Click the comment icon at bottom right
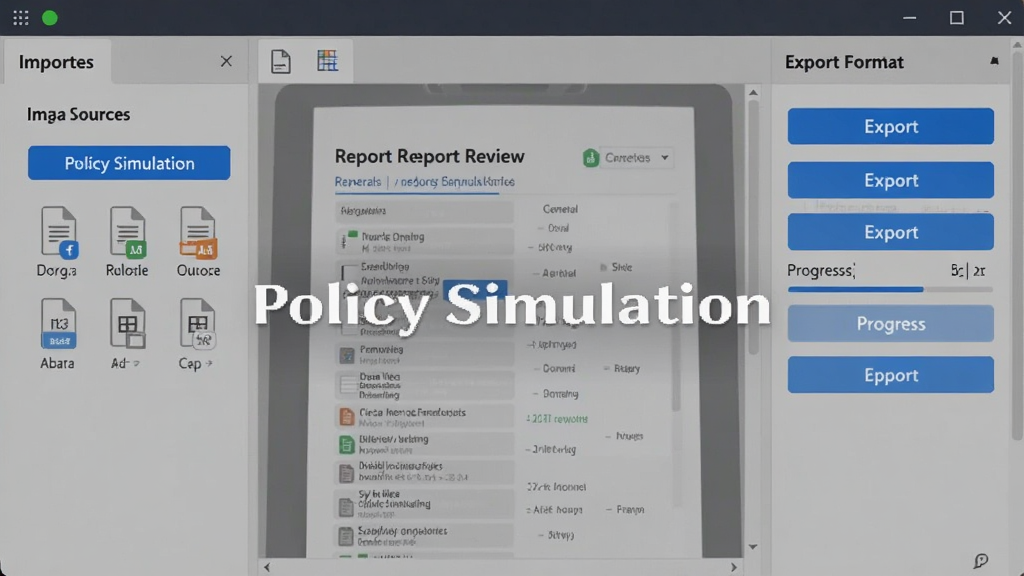 (x=980, y=560)
